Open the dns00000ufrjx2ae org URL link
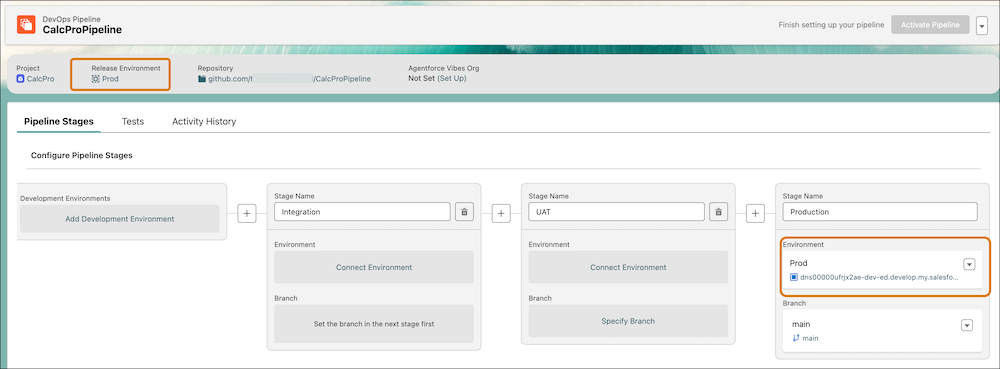 pos(879,277)
